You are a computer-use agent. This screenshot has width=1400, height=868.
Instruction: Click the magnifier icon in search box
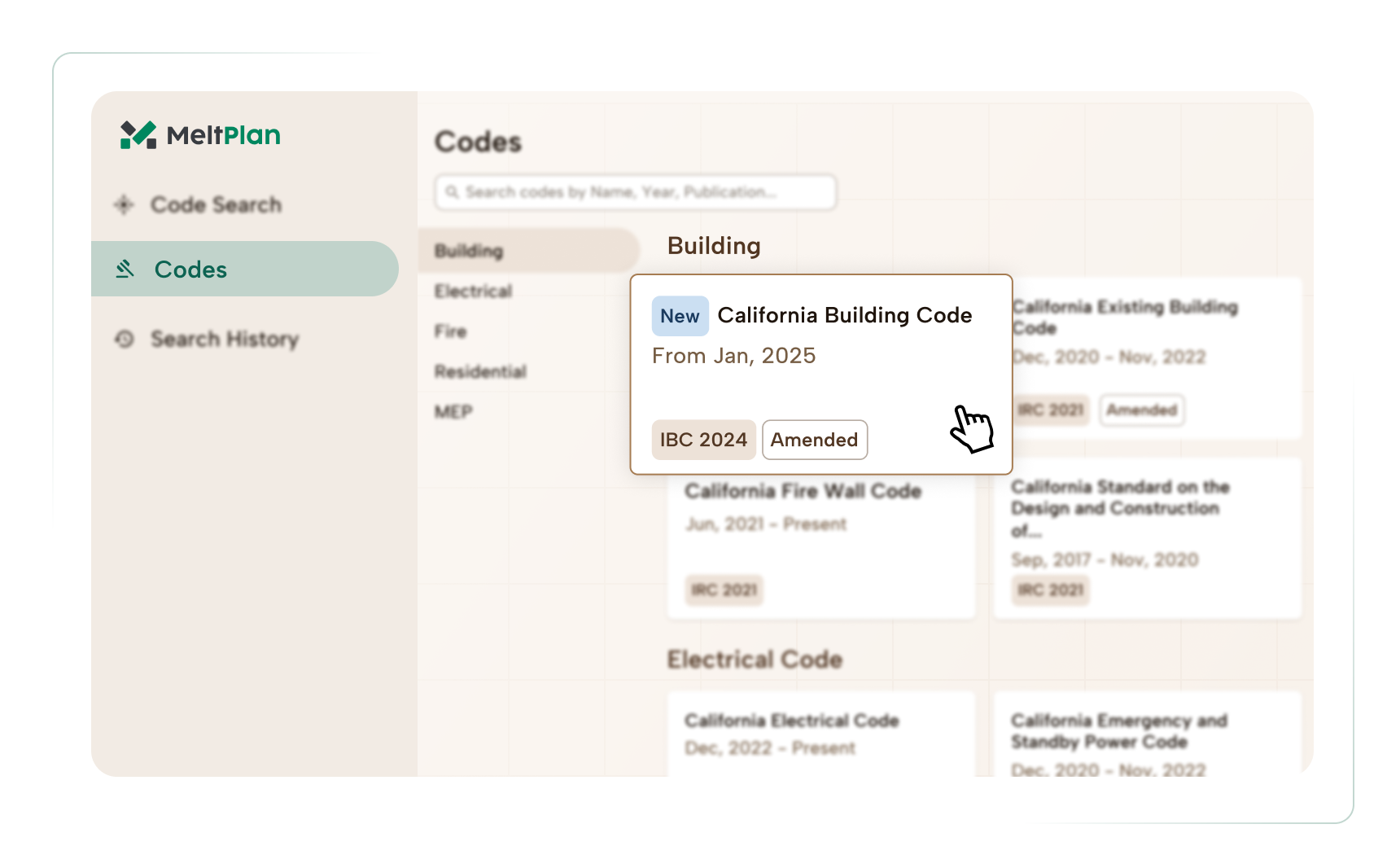coord(452,192)
